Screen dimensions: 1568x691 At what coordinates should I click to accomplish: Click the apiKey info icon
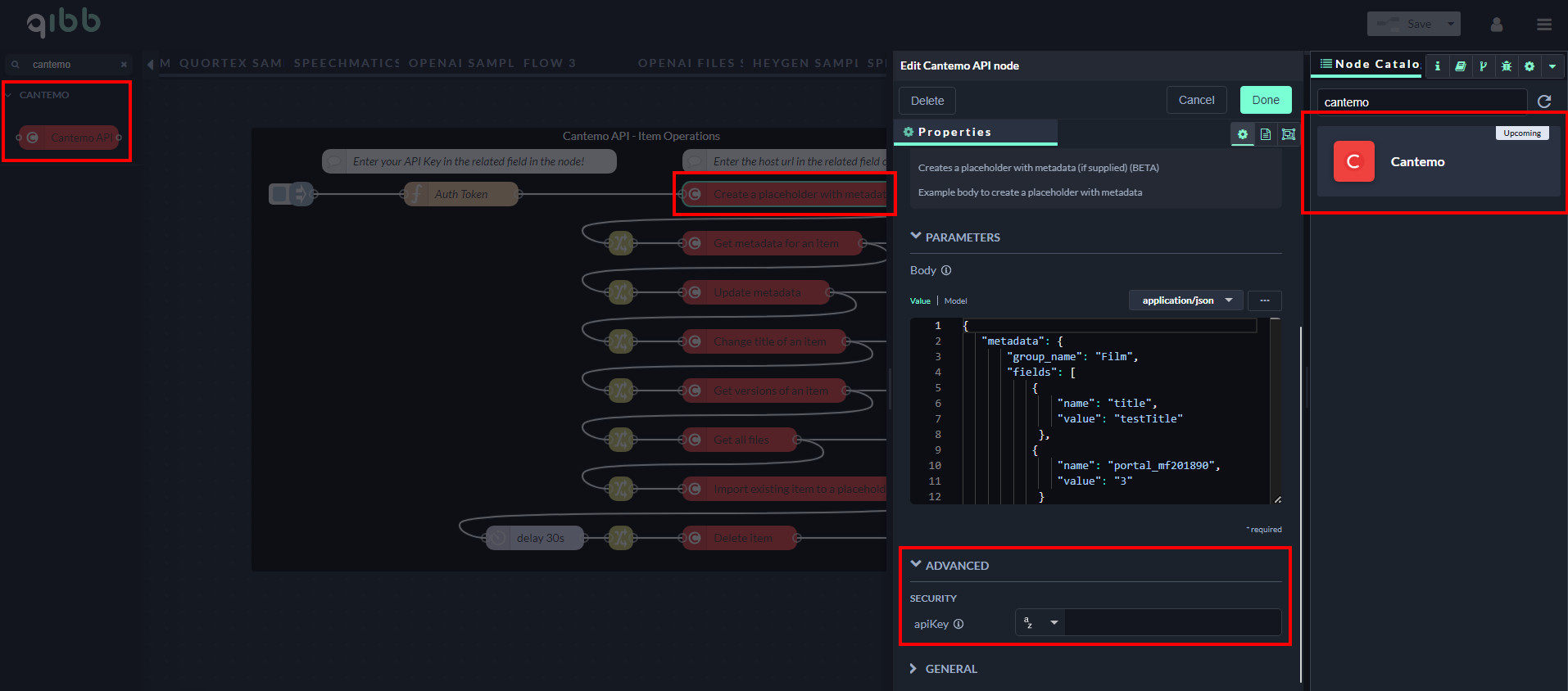tap(958, 624)
